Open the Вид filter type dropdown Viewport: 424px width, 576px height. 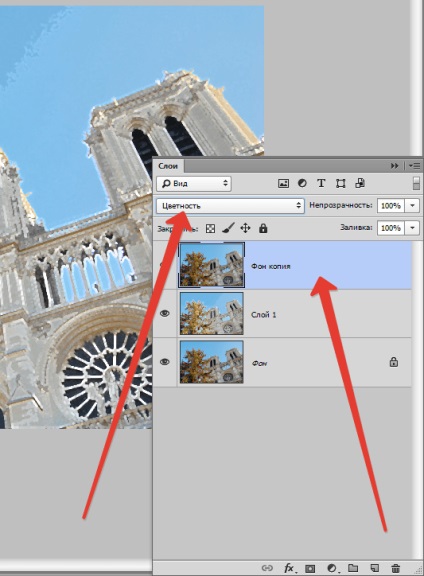(x=194, y=183)
